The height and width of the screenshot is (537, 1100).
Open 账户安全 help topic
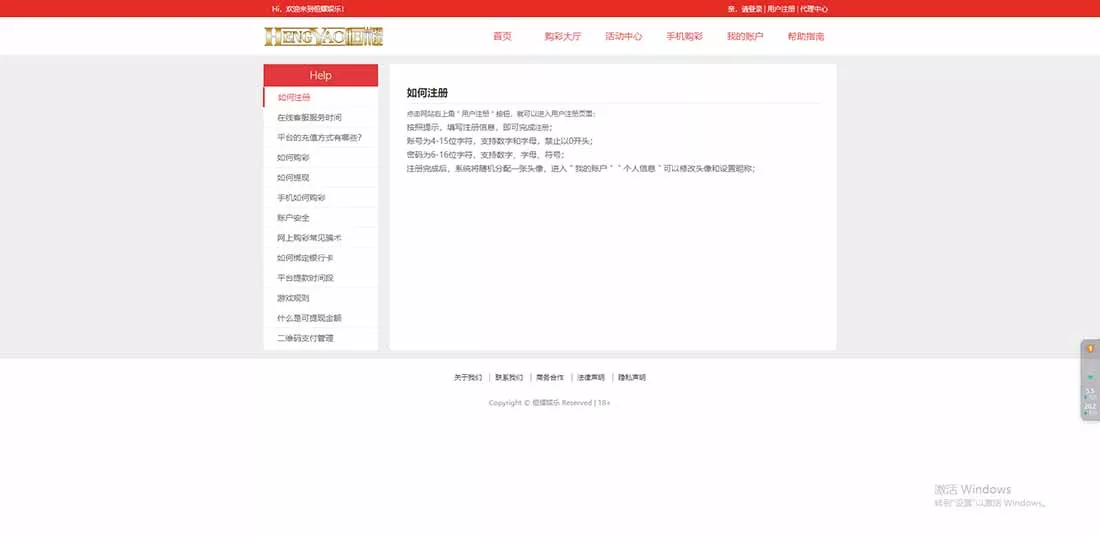tap(294, 218)
